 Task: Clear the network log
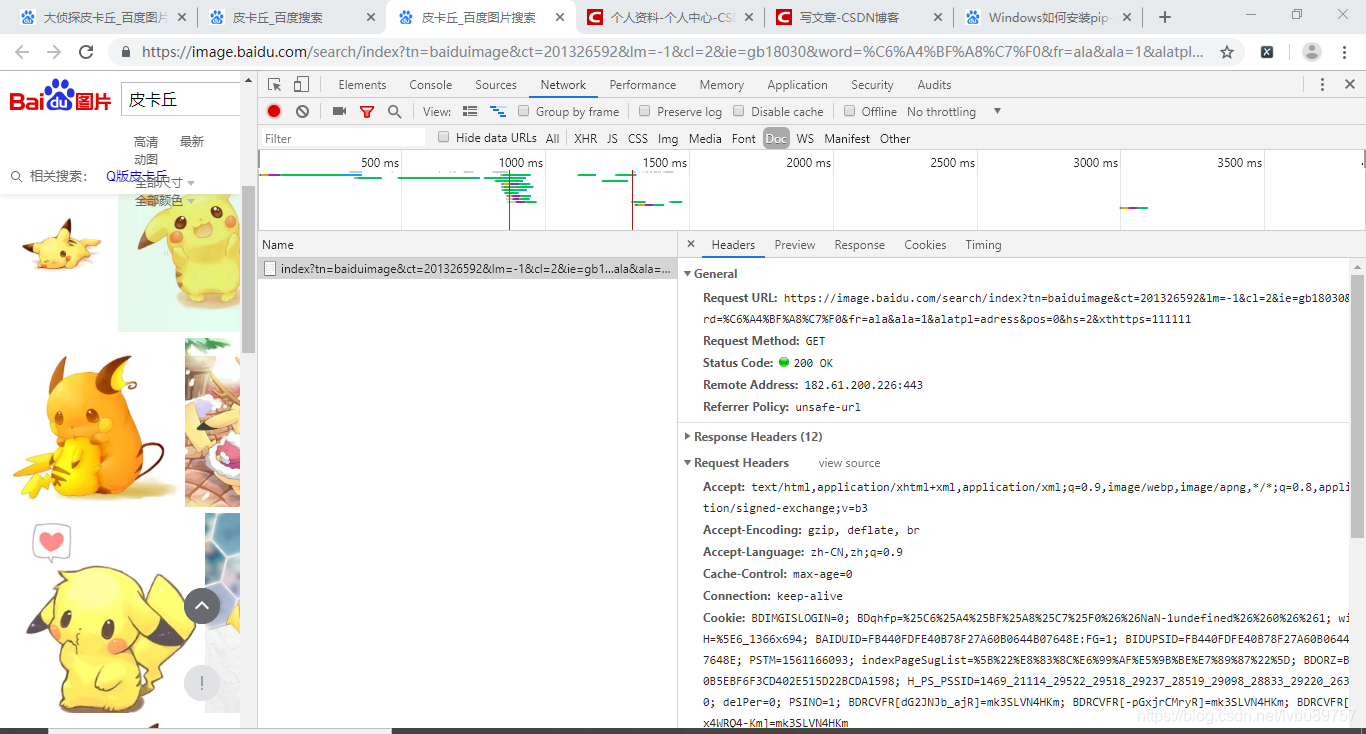tap(302, 111)
